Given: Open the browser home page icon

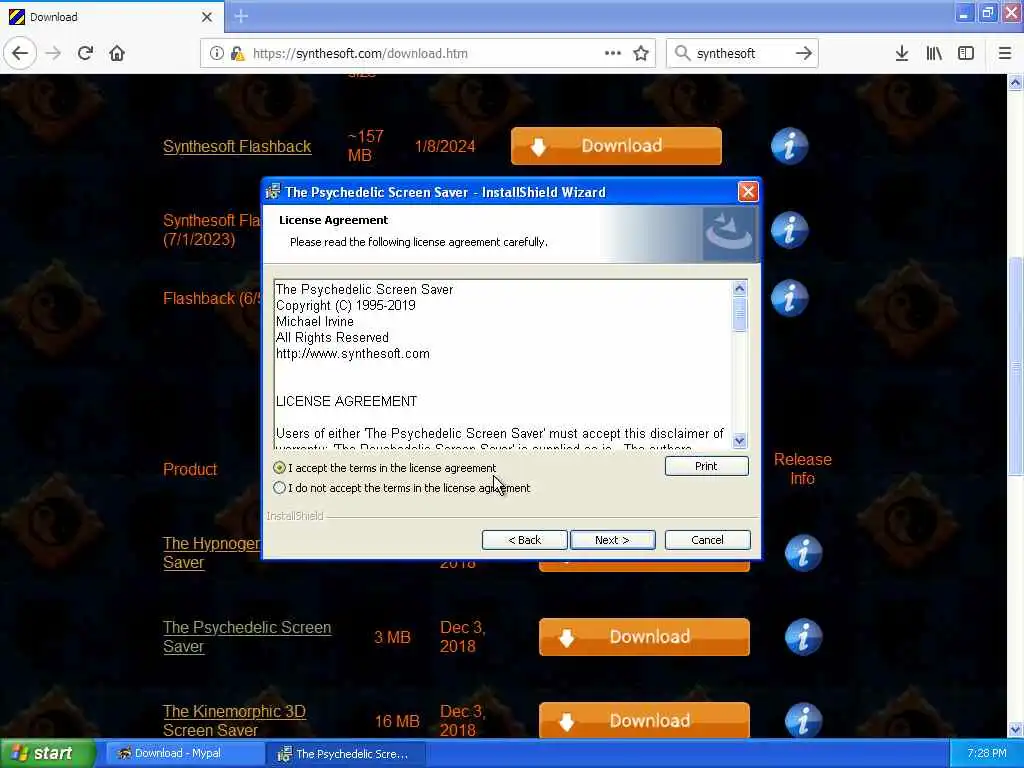Looking at the screenshot, I should point(117,54).
